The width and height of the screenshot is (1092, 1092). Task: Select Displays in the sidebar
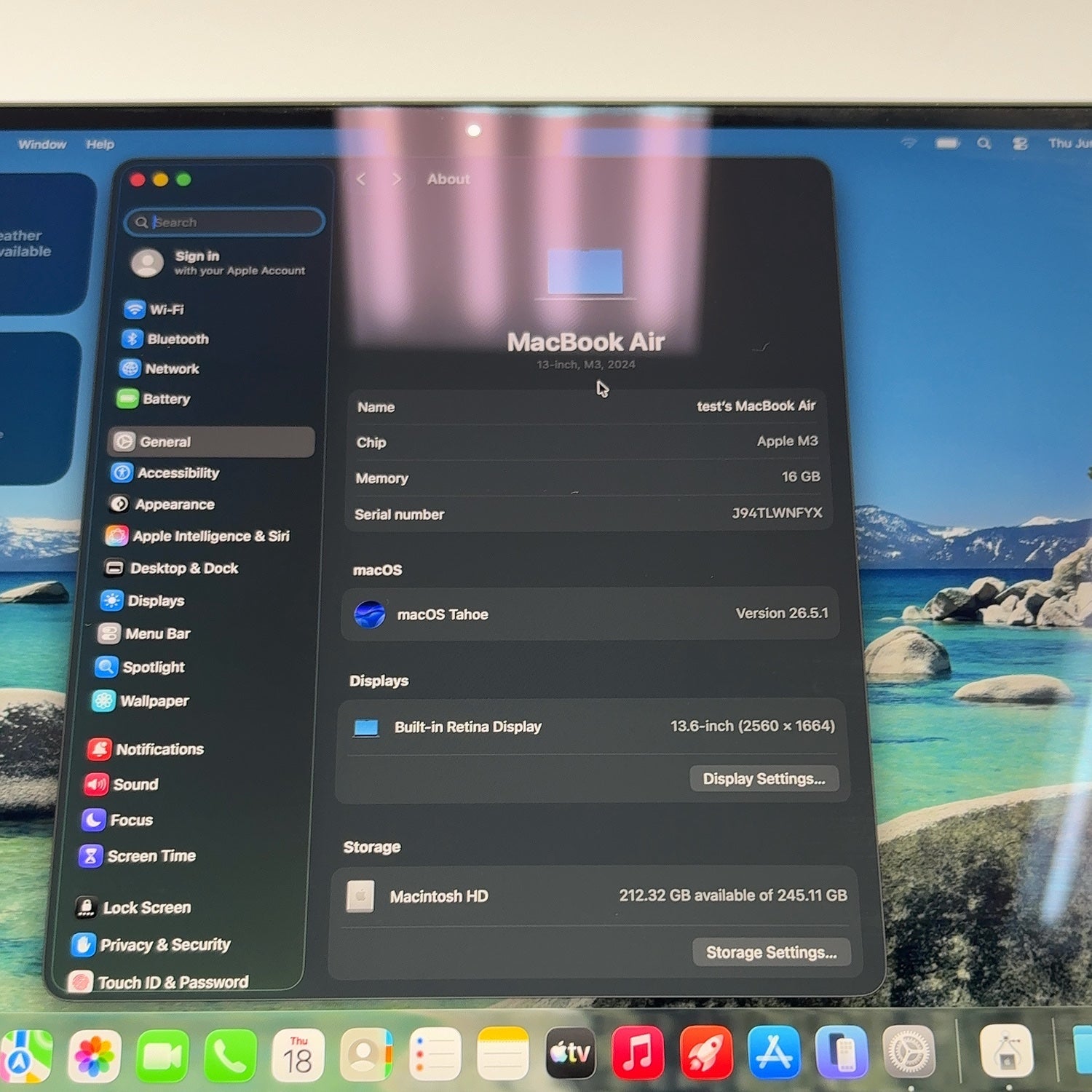click(x=143, y=601)
